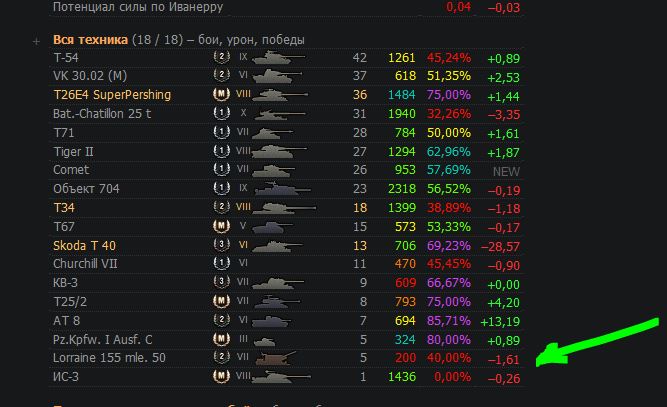Click the T-54 tank silhouette icon
Image resolution: width=667 pixels, height=407 pixels.
[279, 57]
